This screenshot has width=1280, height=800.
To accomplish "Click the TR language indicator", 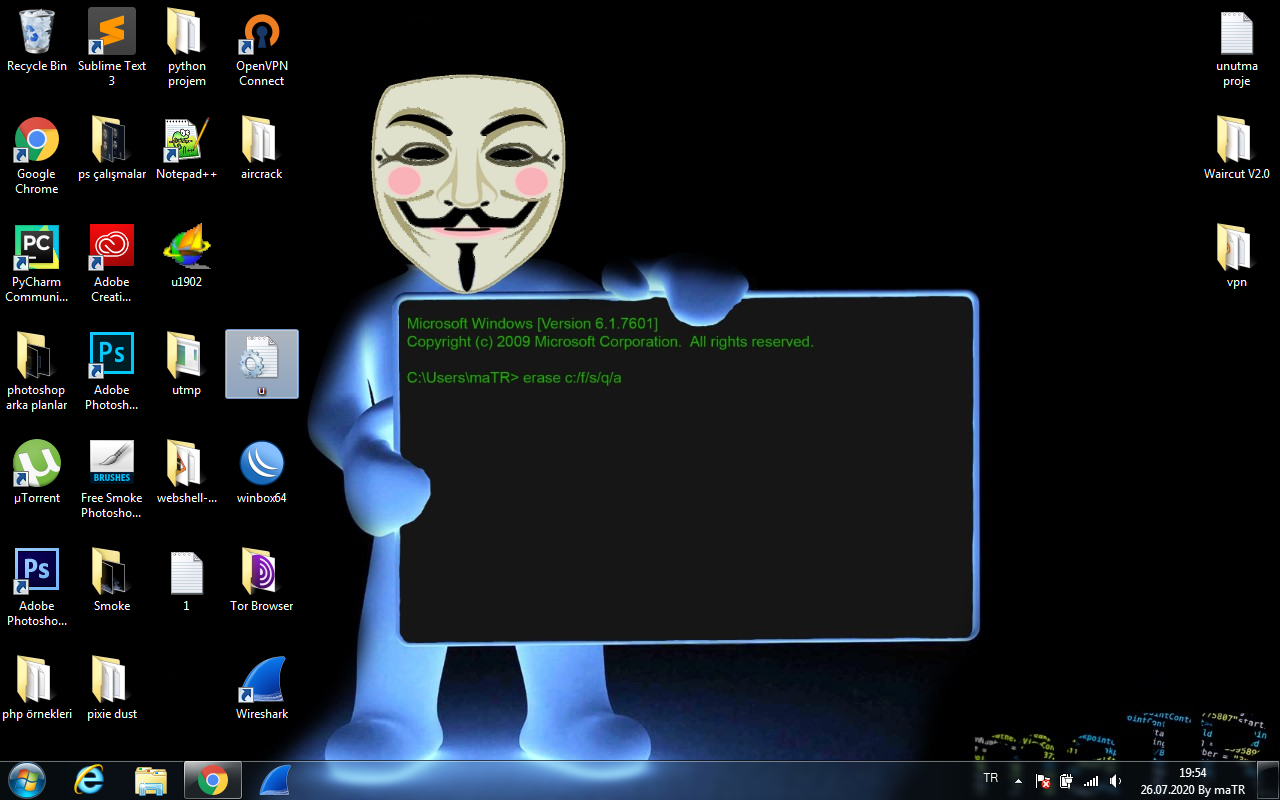I will (x=990, y=778).
